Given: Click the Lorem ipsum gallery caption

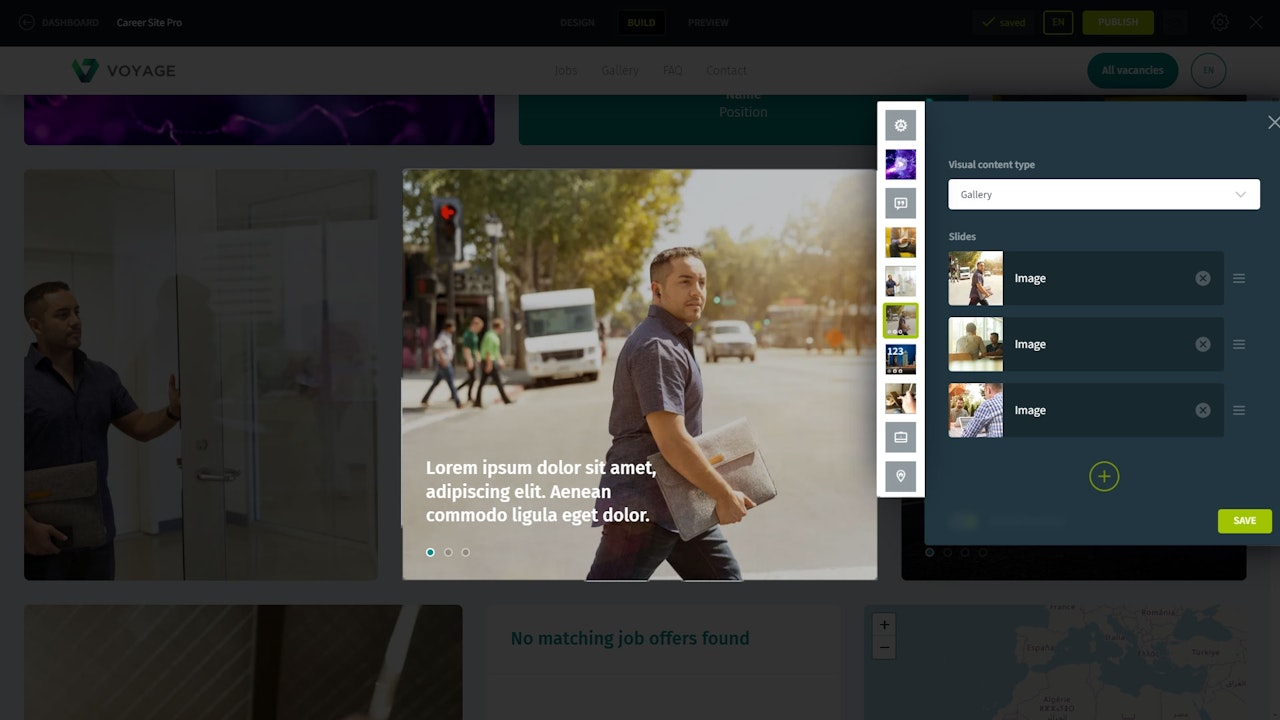Looking at the screenshot, I should tap(541, 492).
